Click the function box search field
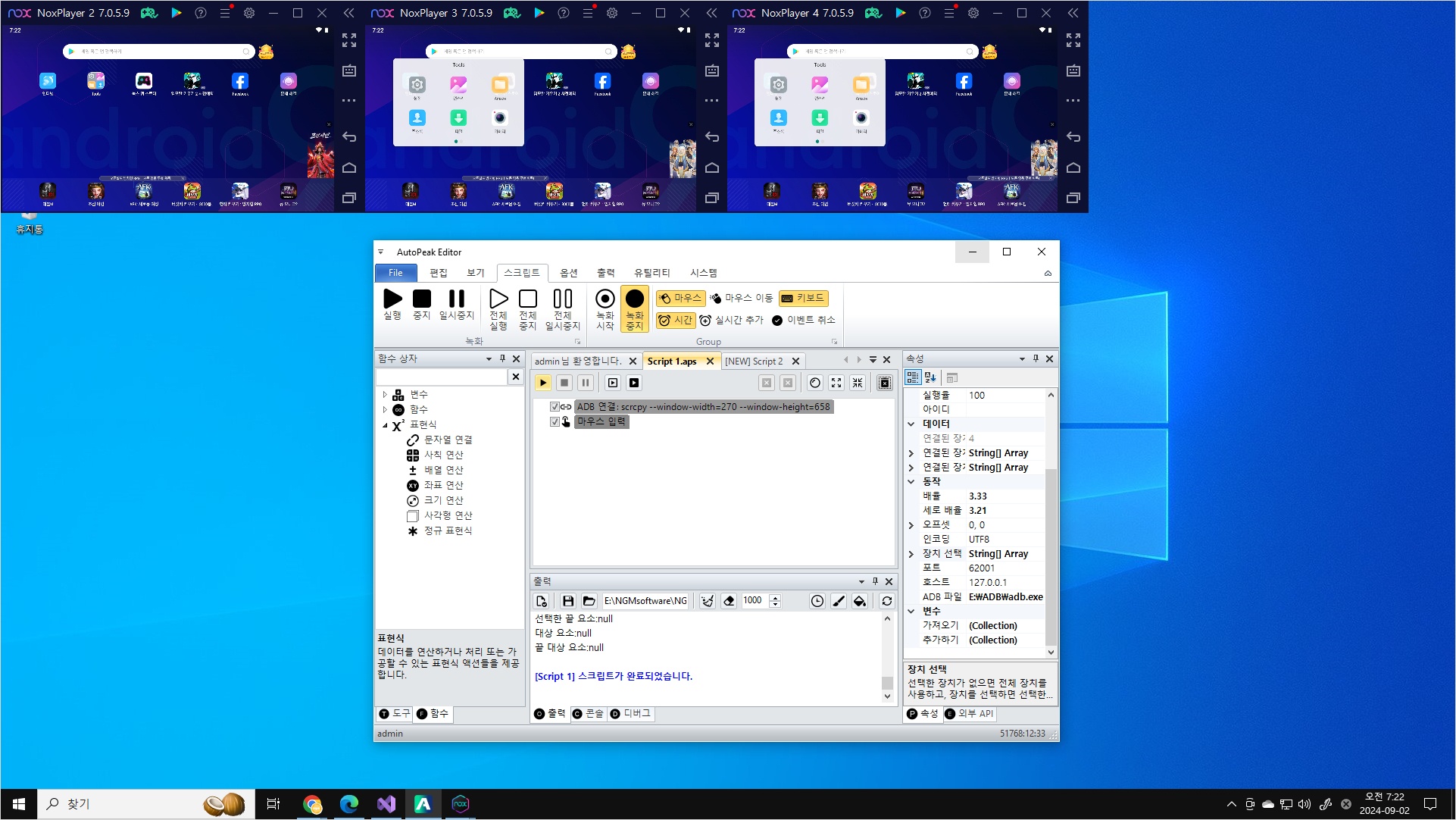Viewport: 1456px width, 820px height. tap(442, 377)
